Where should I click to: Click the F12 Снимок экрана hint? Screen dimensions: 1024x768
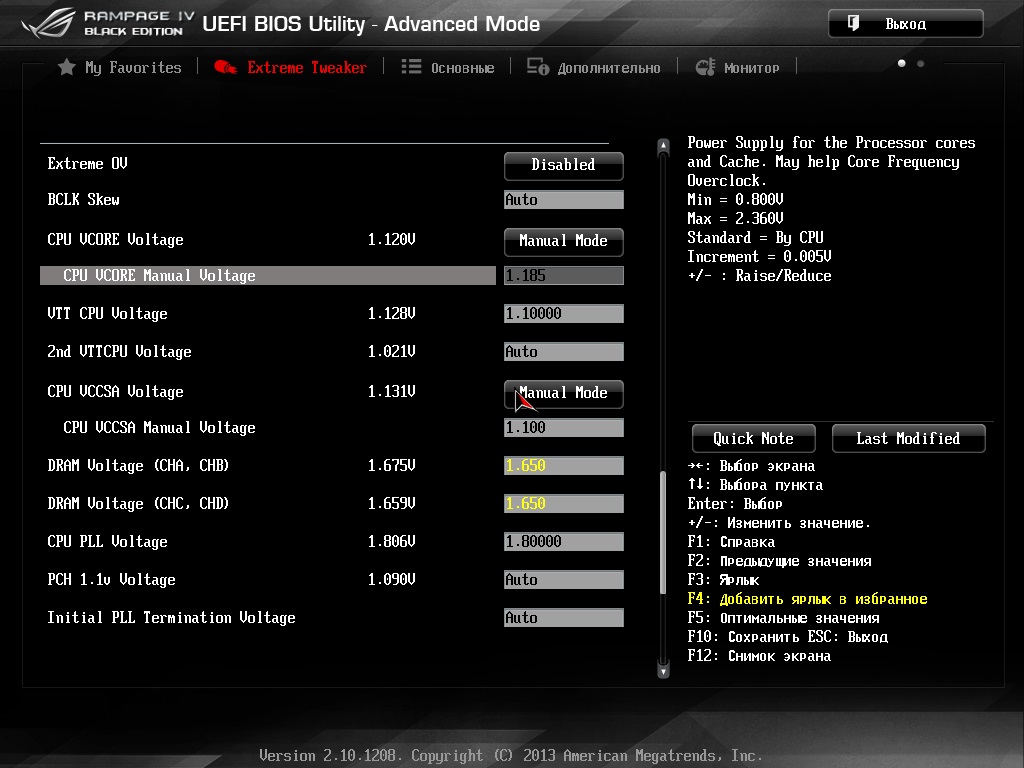(759, 656)
